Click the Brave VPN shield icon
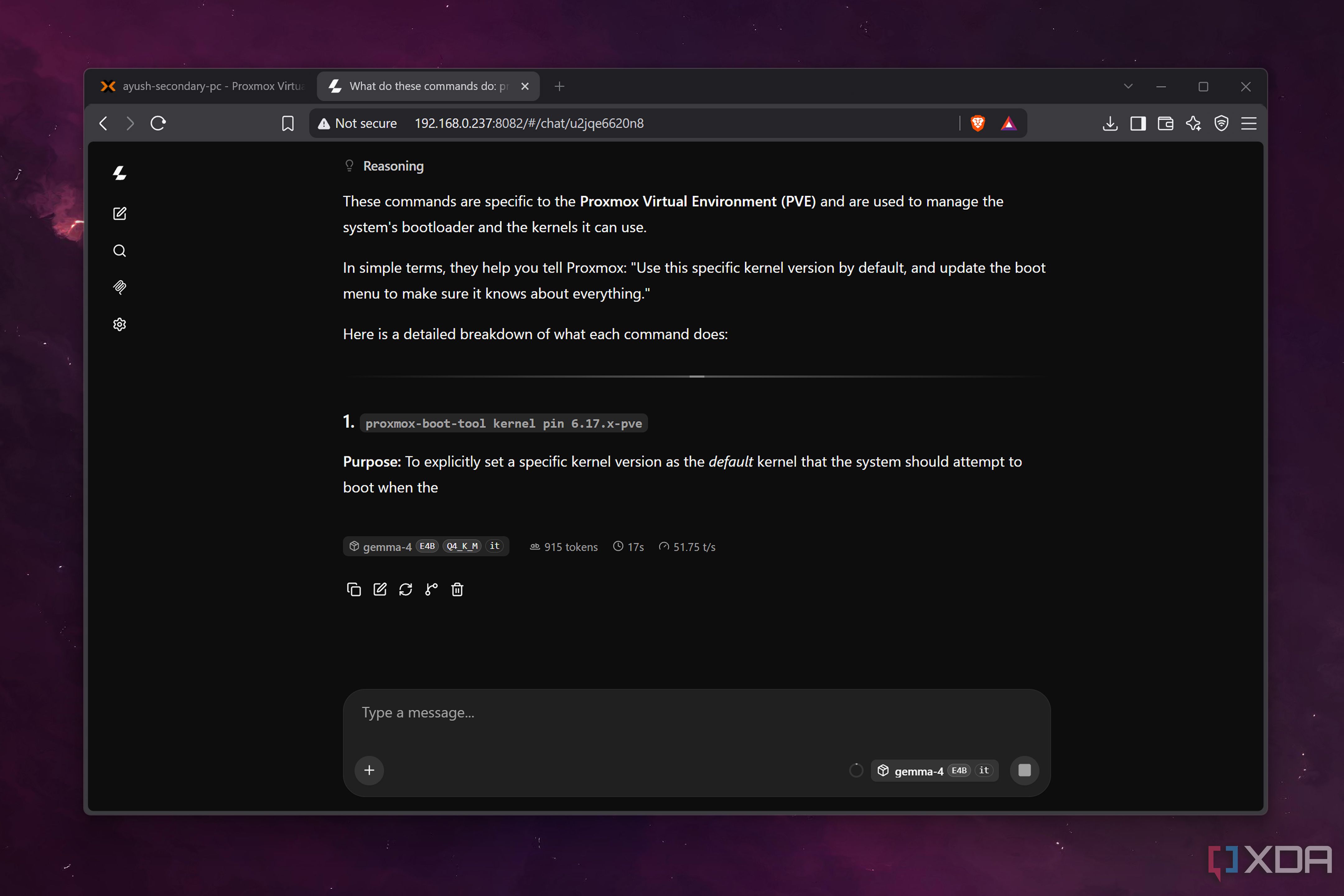 1221,124
